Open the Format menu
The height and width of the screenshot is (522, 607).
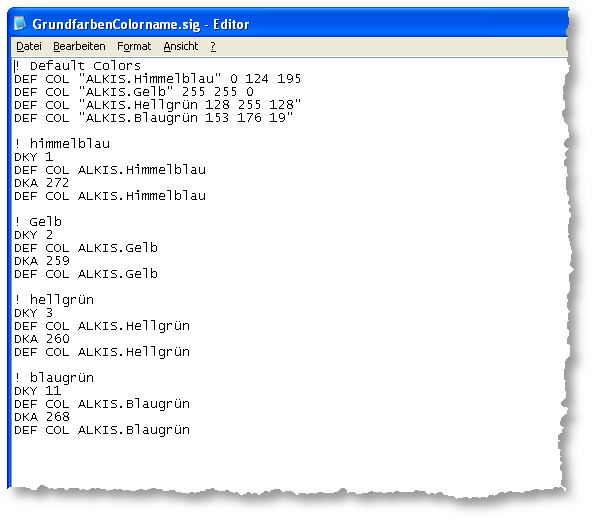134,46
